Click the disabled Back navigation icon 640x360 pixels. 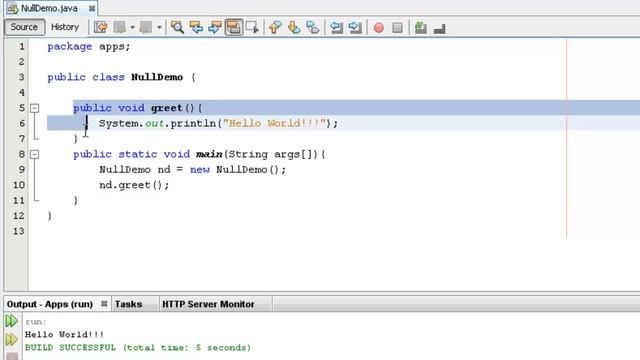120,27
